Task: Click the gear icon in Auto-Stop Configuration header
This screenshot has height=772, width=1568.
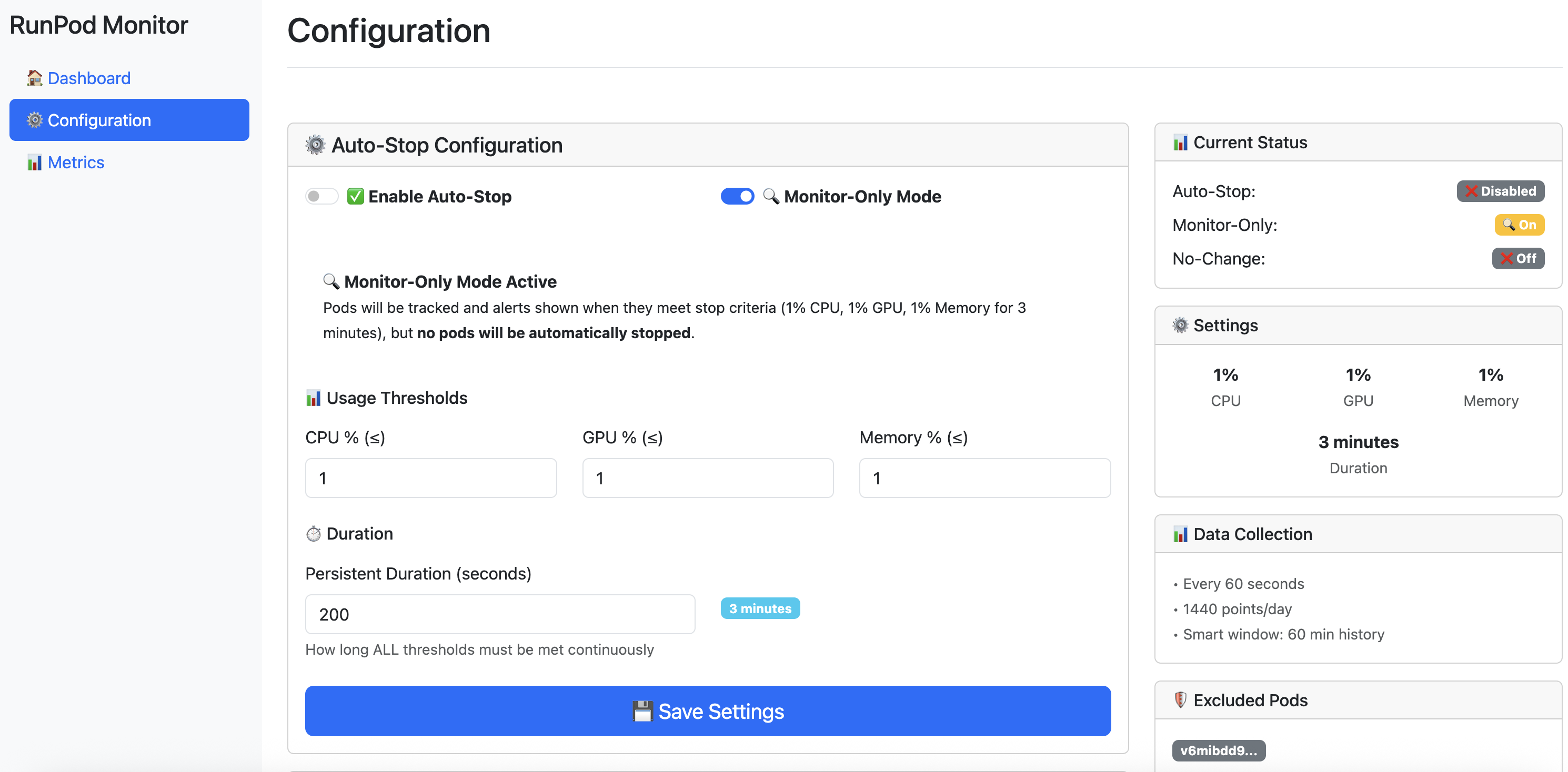Action: [x=315, y=145]
